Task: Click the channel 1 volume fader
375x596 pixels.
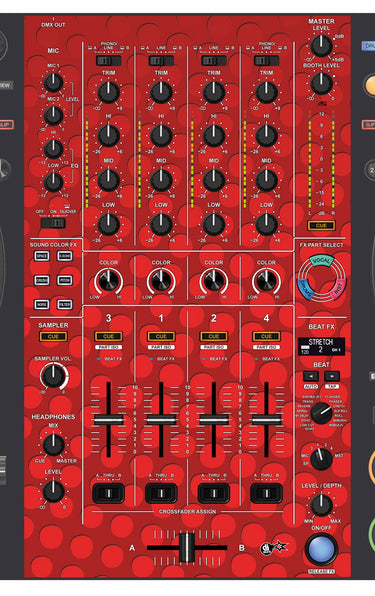Action: coord(161,420)
